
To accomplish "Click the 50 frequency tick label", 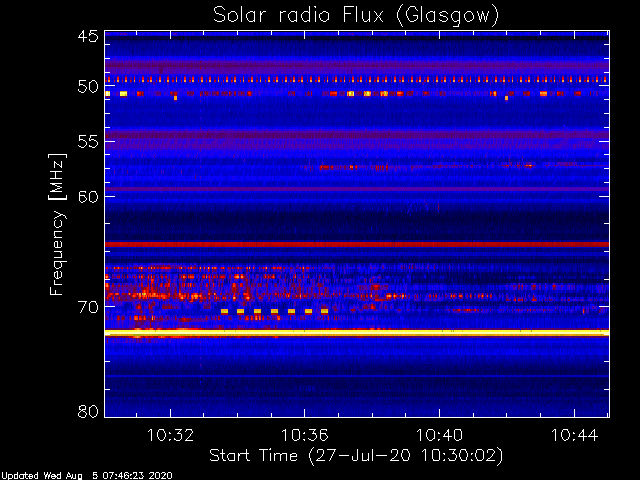I will pyautogui.click(x=88, y=87).
